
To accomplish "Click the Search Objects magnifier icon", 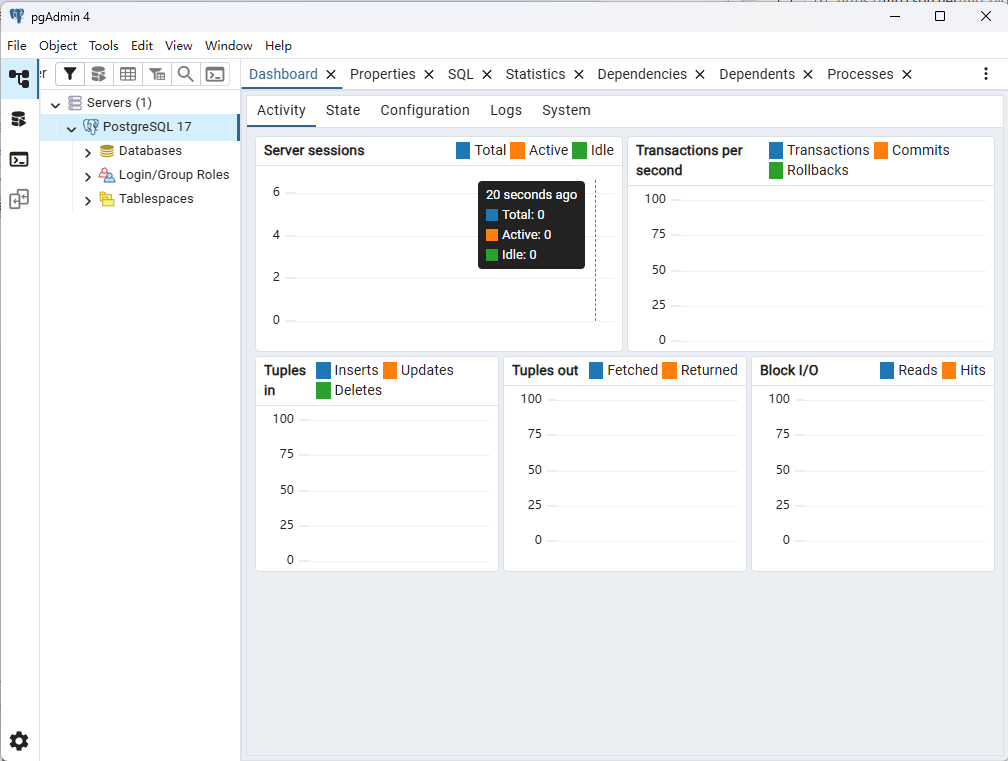I will [186, 74].
